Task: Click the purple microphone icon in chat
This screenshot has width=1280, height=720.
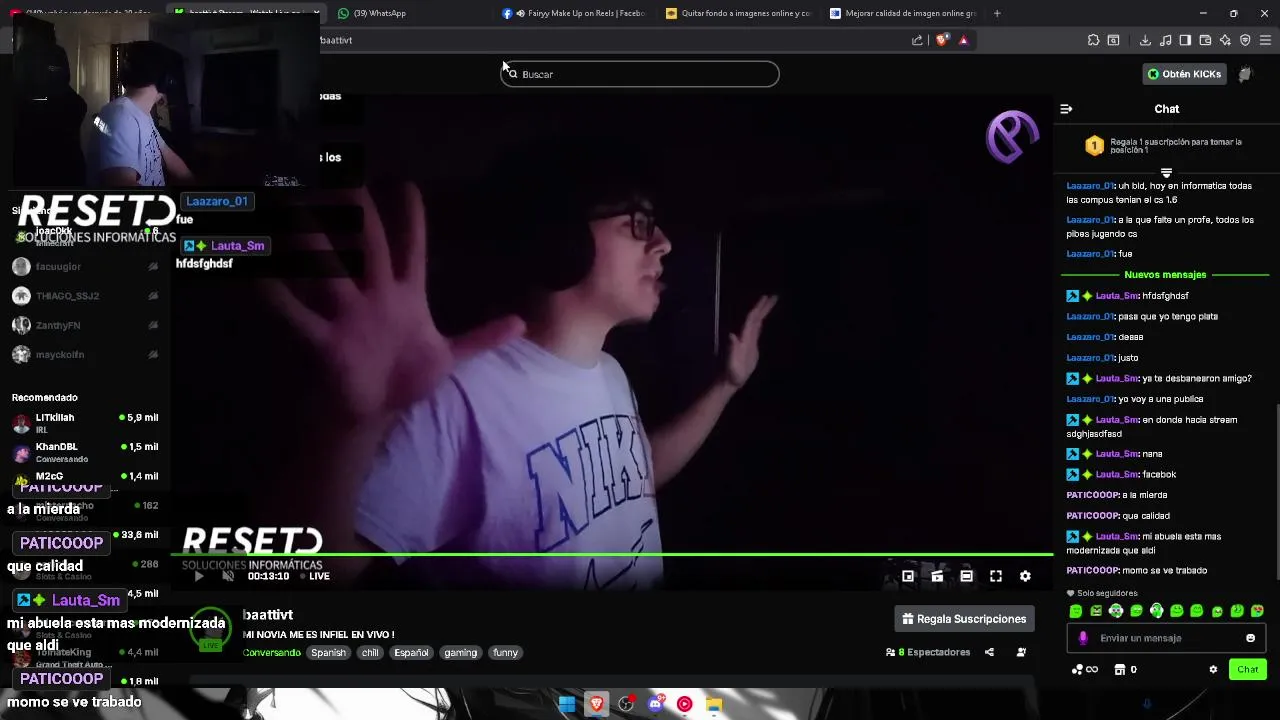Action: tap(1083, 638)
